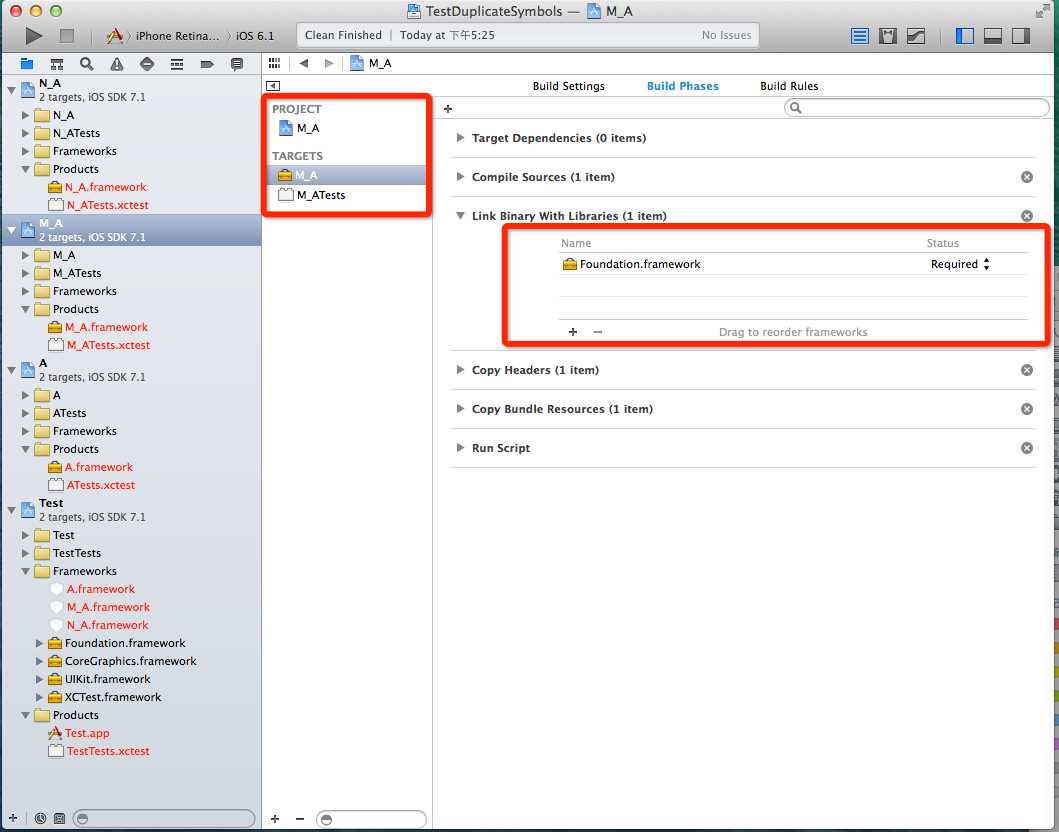Click the targets filter field
This screenshot has height=832, width=1059.
tap(371, 819)
